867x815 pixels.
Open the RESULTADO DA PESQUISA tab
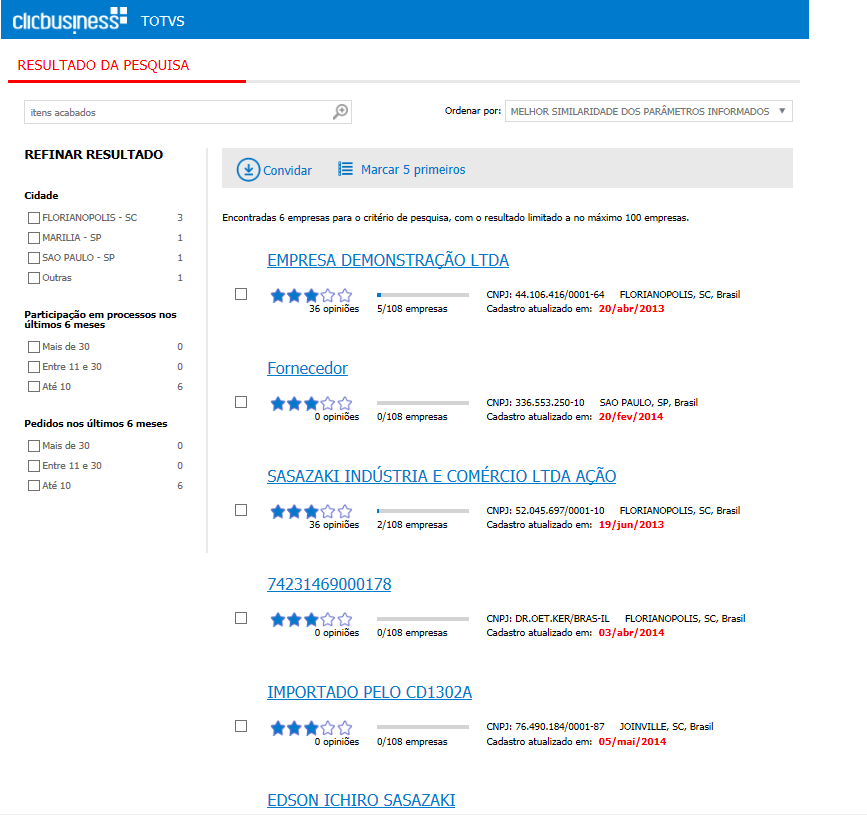point(103,65)
